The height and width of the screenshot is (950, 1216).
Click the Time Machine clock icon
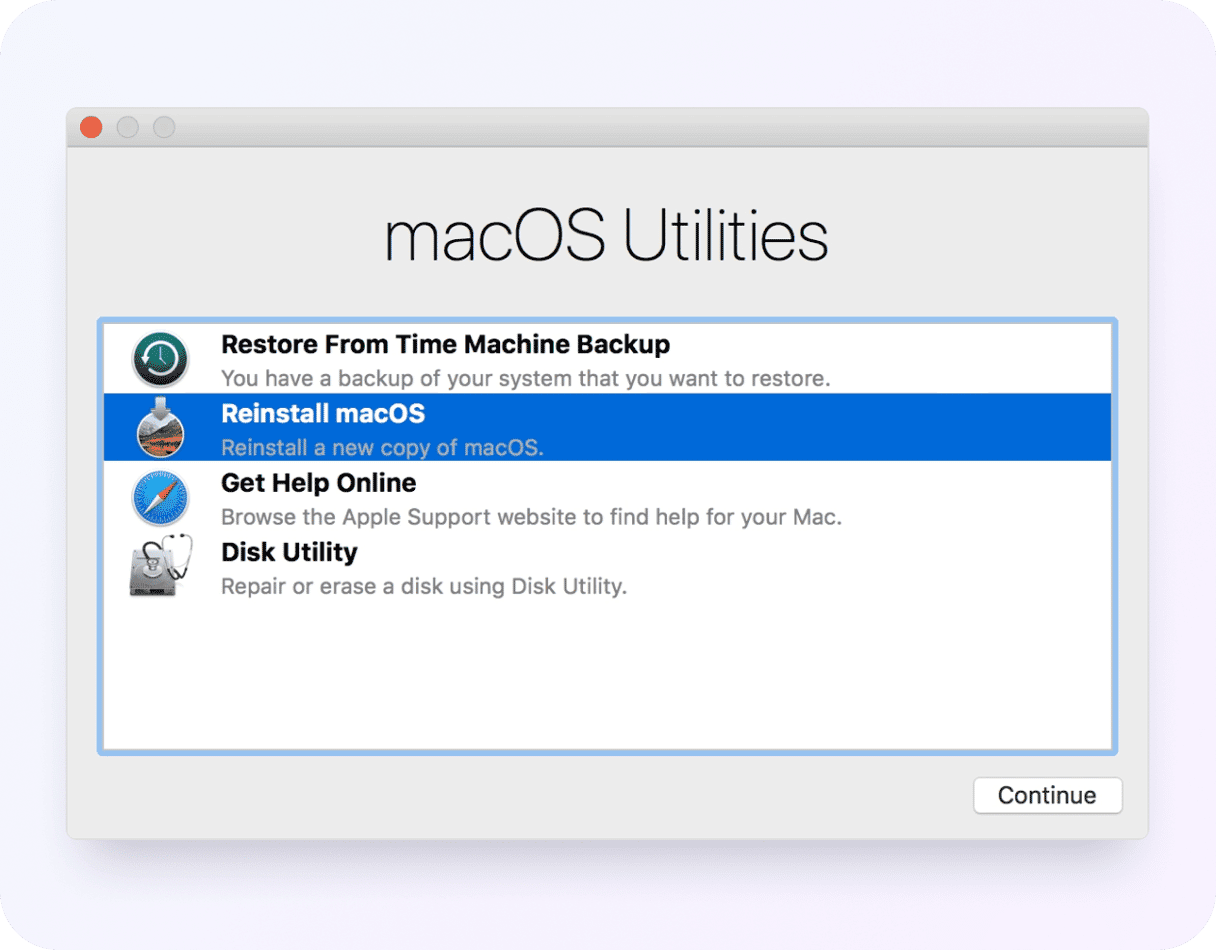160,360
